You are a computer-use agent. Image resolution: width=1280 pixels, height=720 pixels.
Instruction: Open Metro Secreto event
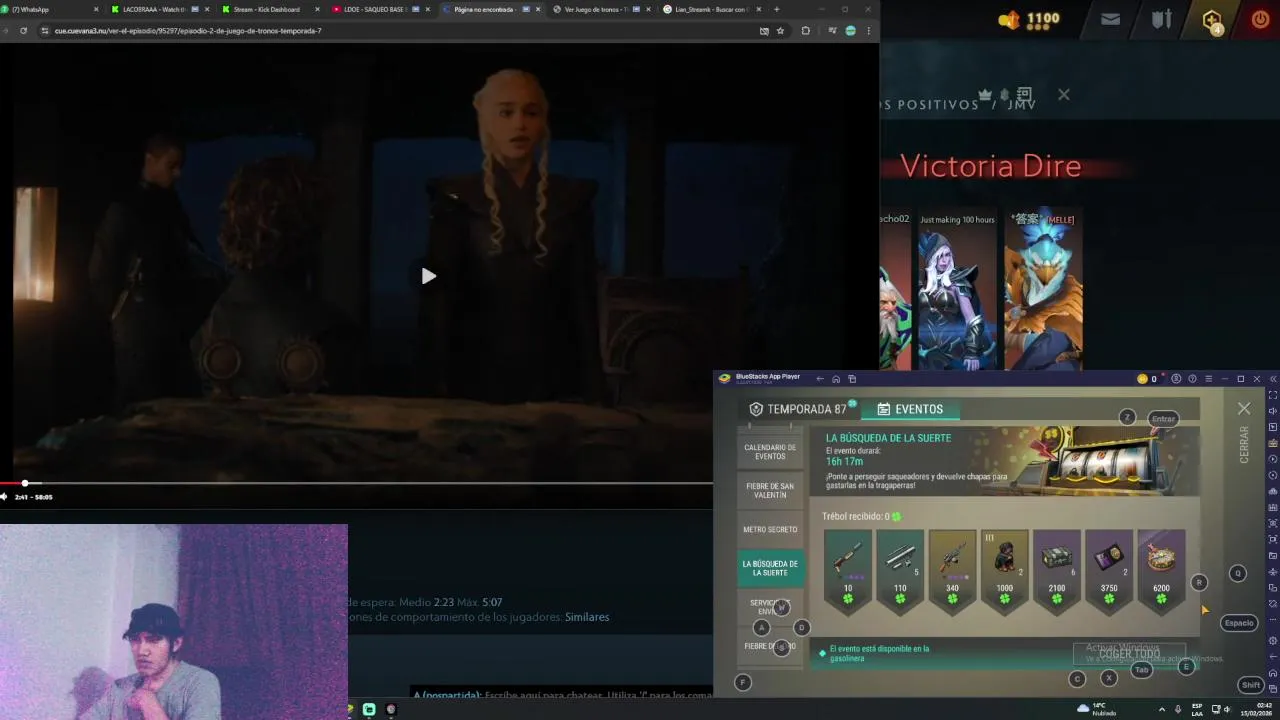point(770,529)
